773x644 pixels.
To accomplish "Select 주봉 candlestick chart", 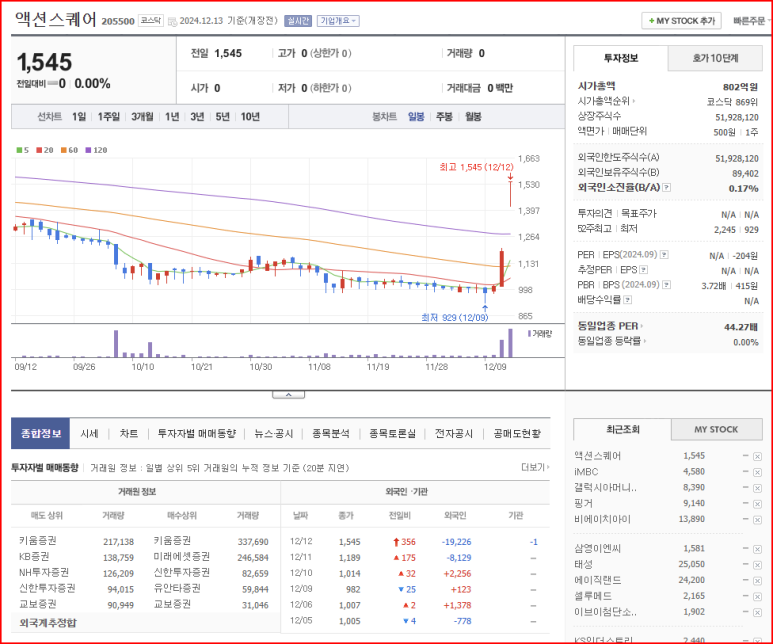I will [x=444, y=117].
